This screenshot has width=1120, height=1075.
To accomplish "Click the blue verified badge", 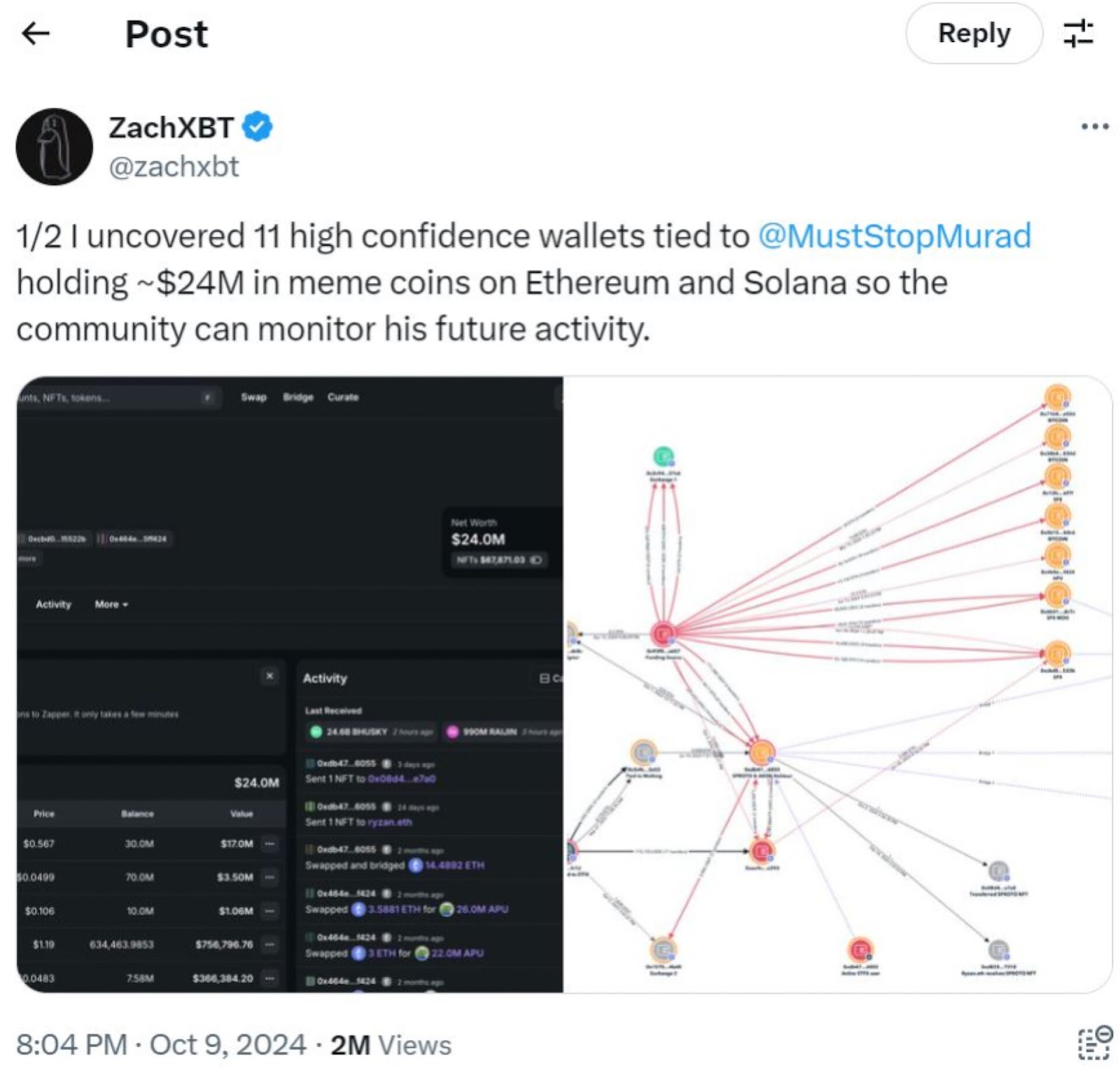I will (x=258, y=127).
